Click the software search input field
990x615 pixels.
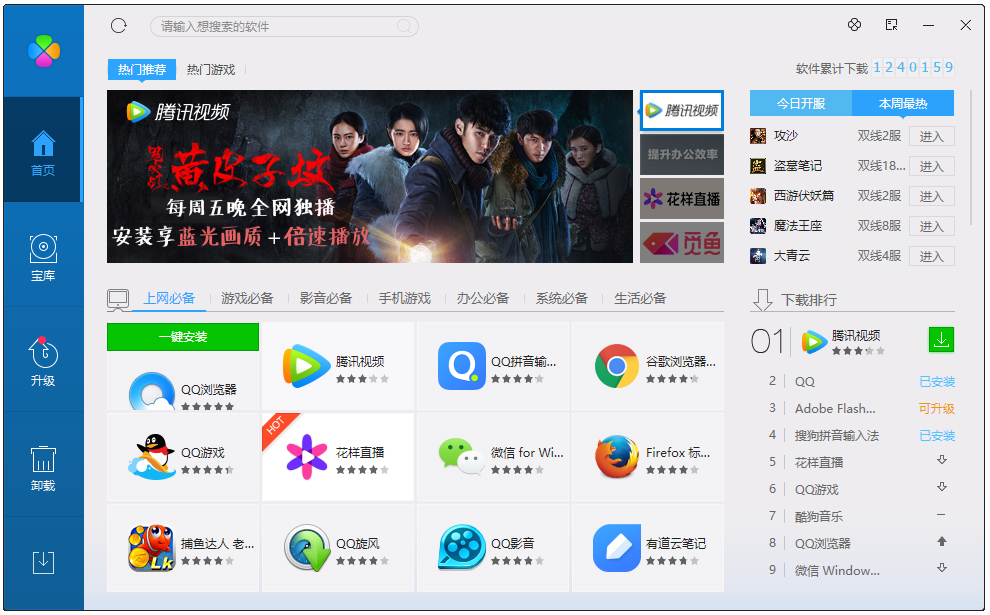point(283,25)
